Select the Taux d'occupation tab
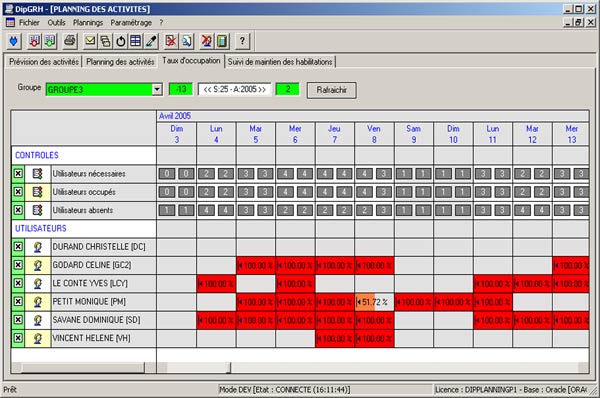600x398 pixels. [191, 60]
